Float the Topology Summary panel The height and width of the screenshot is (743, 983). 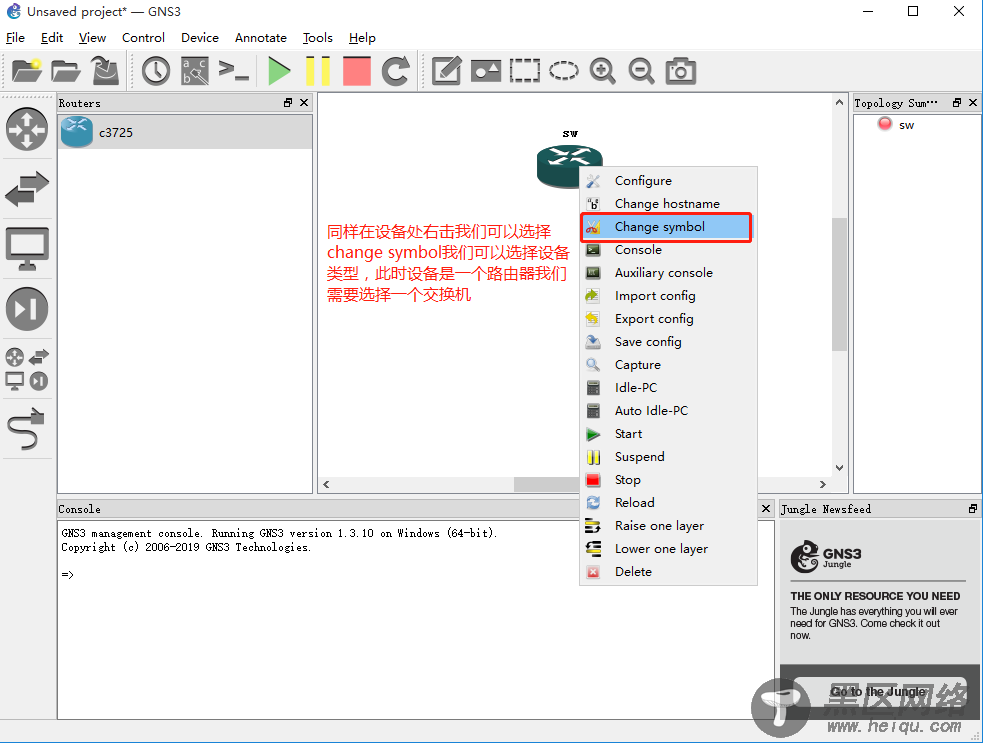957,102
